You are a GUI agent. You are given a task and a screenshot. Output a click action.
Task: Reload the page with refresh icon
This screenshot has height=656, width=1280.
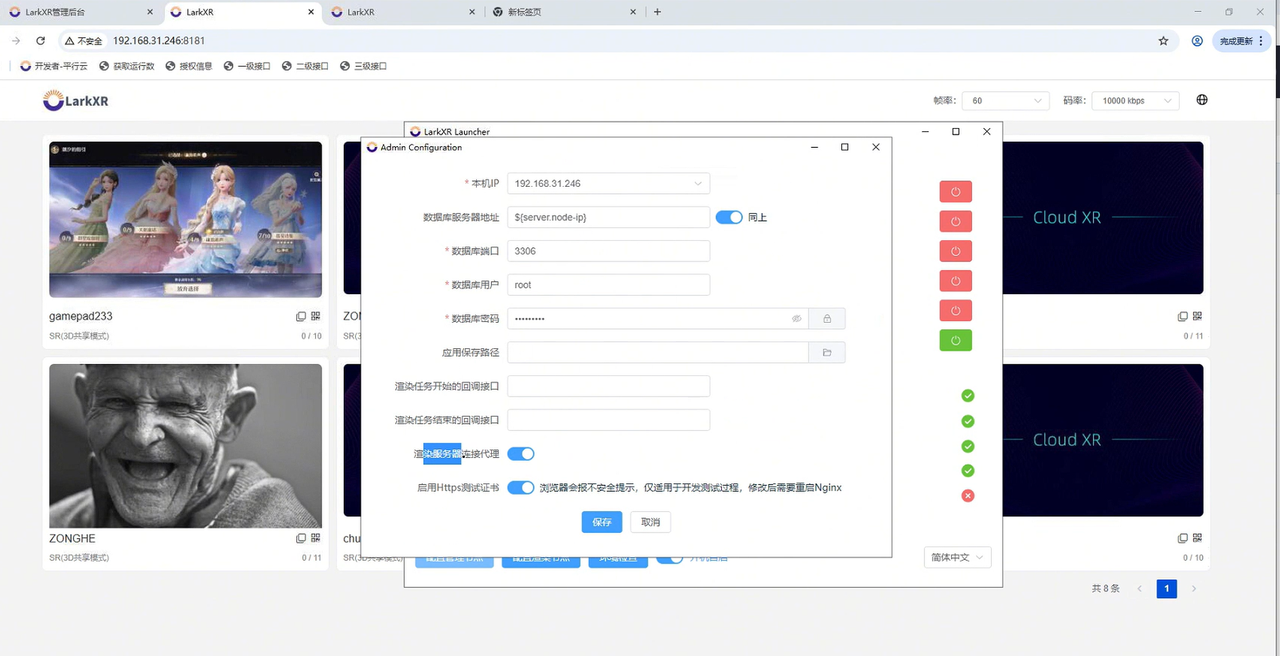pos(40,41)
